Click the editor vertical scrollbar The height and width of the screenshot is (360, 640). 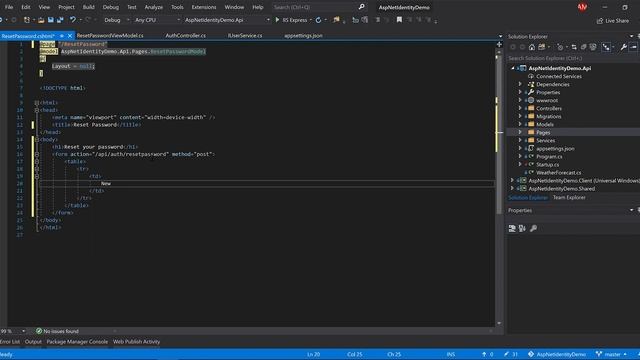tap(499, 135)
